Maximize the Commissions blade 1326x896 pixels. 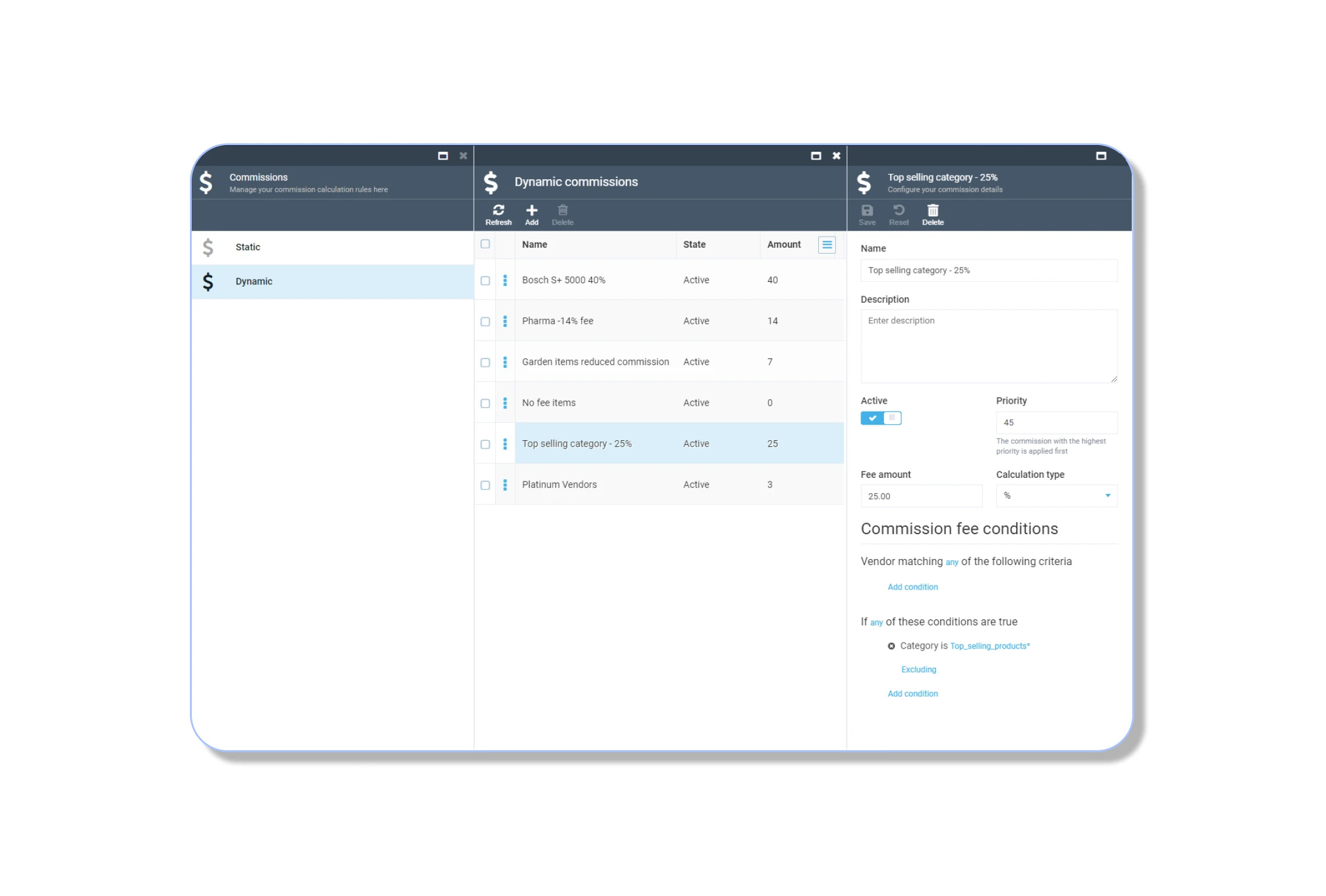(x=443, y=156)
